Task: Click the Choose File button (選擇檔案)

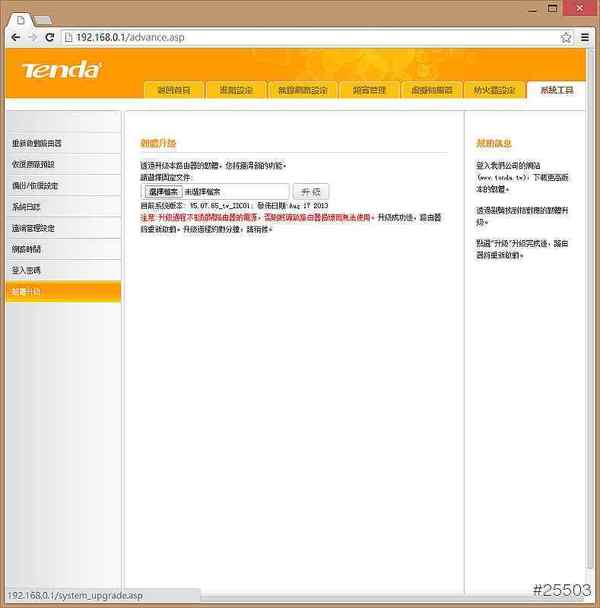Action: pos(163,192)
